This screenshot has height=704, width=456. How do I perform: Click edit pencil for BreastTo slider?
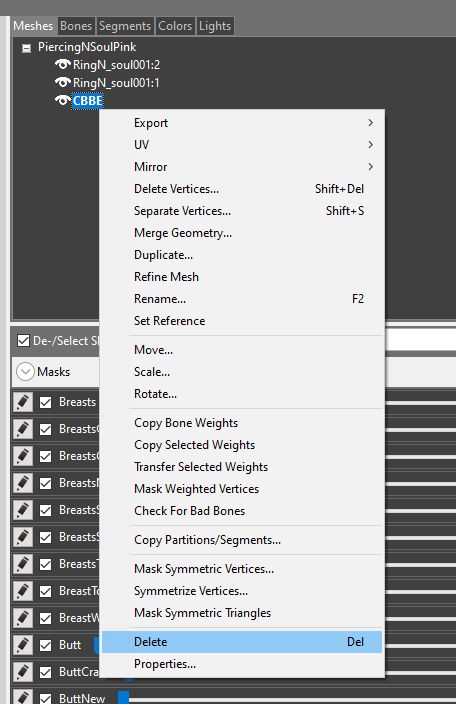point(22,591)
